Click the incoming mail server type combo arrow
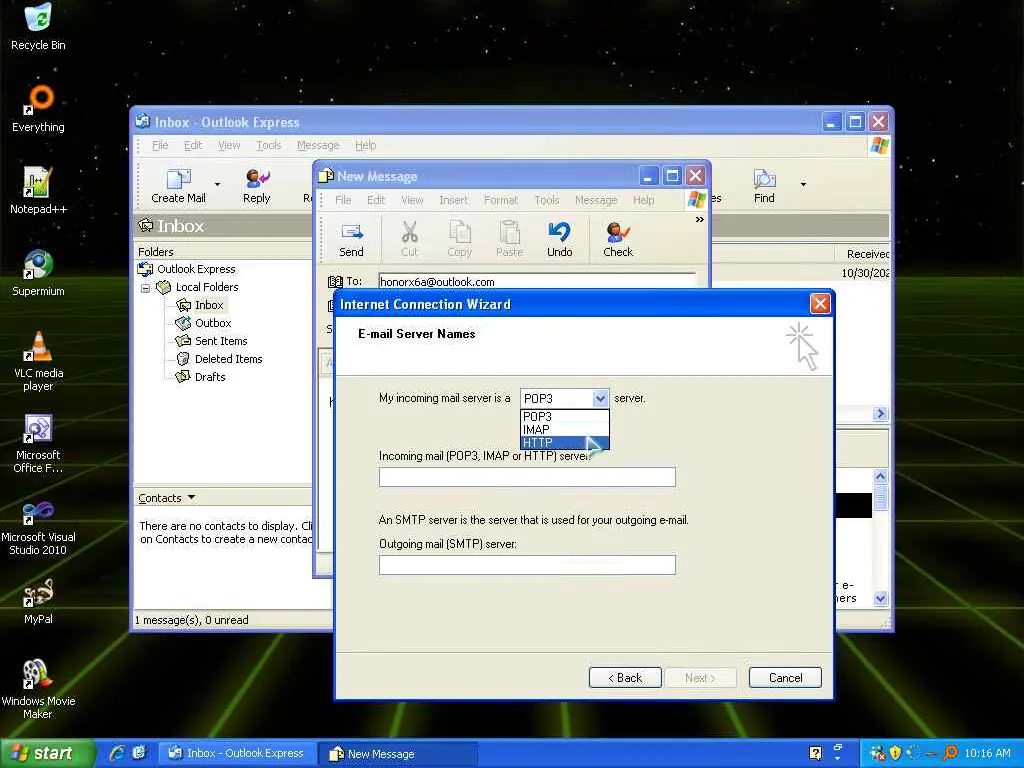The width and height of the screenshot is (1024, 768). (600, 398)
